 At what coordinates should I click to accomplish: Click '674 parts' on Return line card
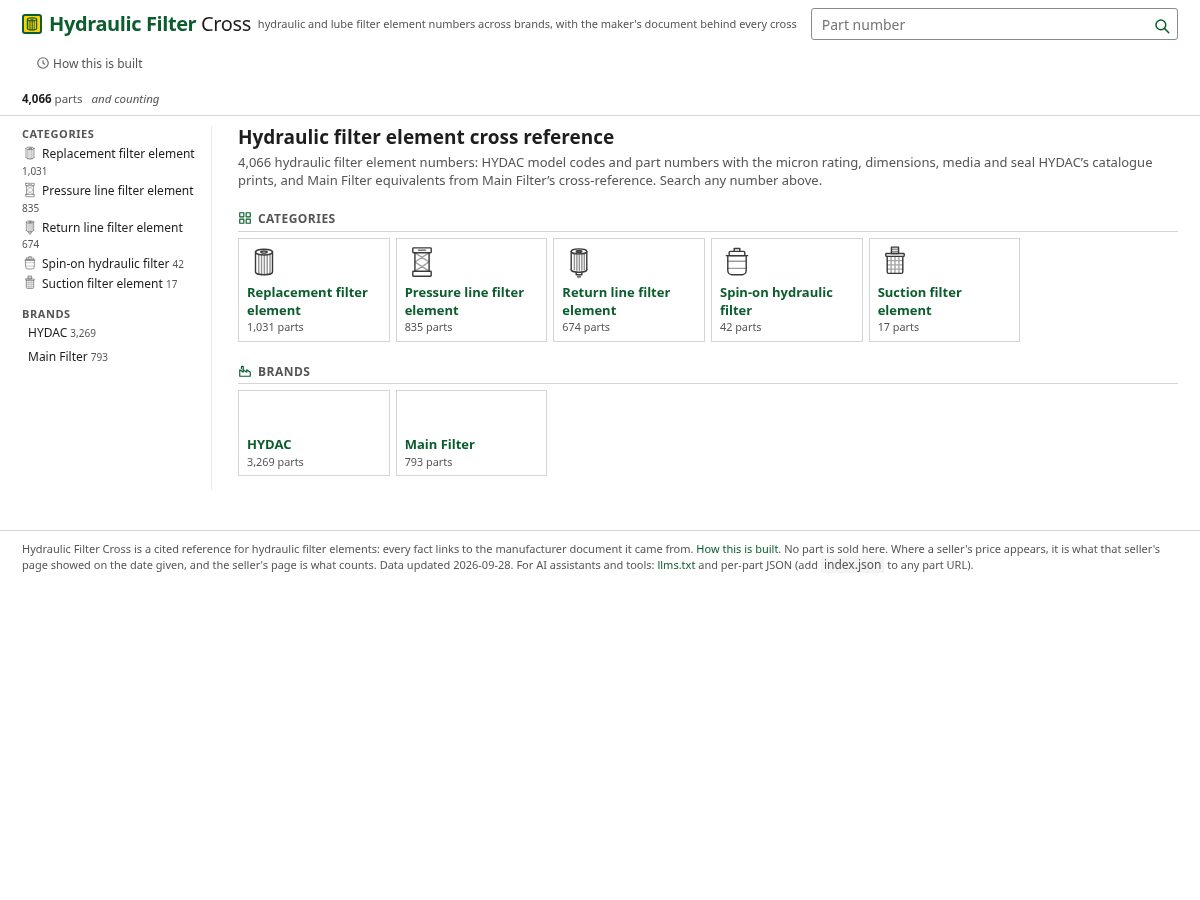pyautogui.click(x=586, y=327)
